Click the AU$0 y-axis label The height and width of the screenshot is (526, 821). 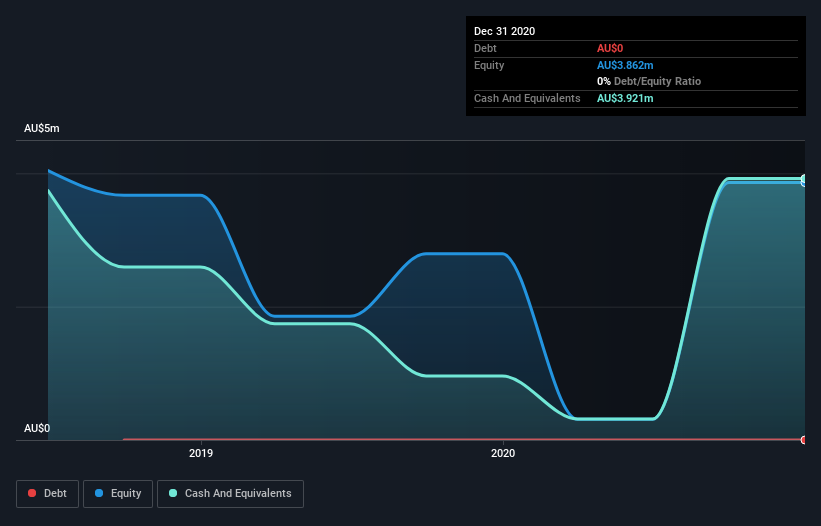tap(37, 429)
